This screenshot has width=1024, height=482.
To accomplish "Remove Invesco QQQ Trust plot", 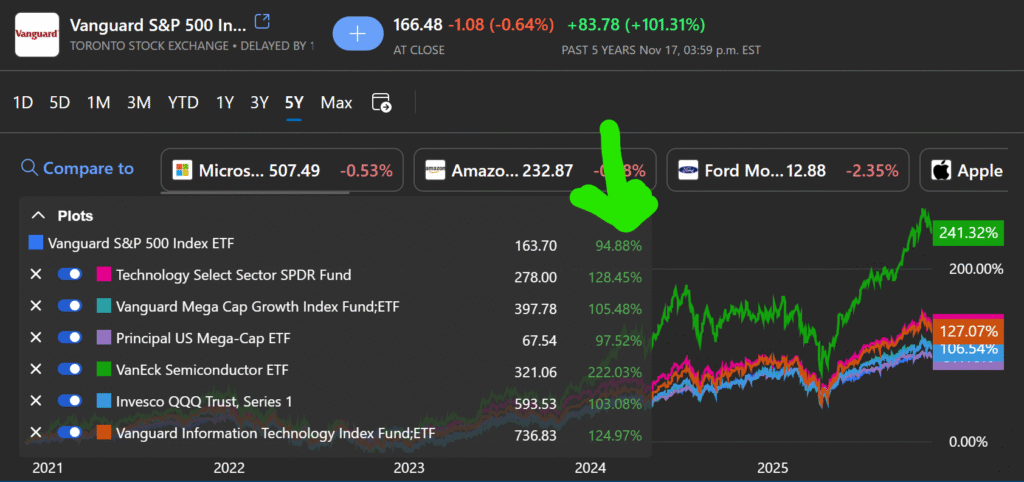I will [x=36, y=401].
